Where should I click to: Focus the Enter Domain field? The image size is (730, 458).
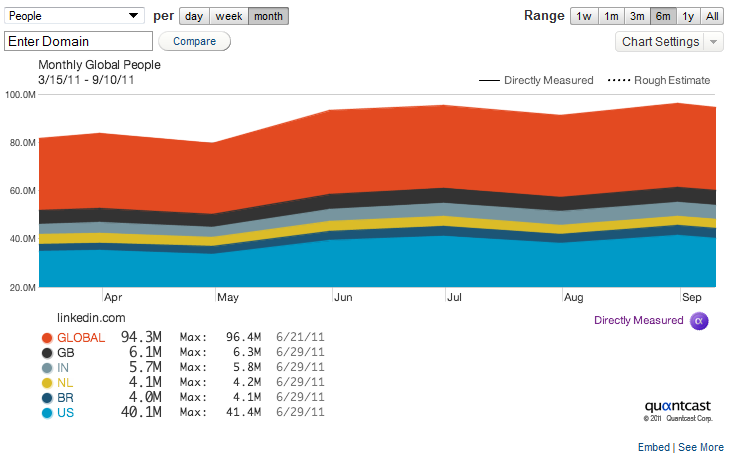[x=78, y=41]
